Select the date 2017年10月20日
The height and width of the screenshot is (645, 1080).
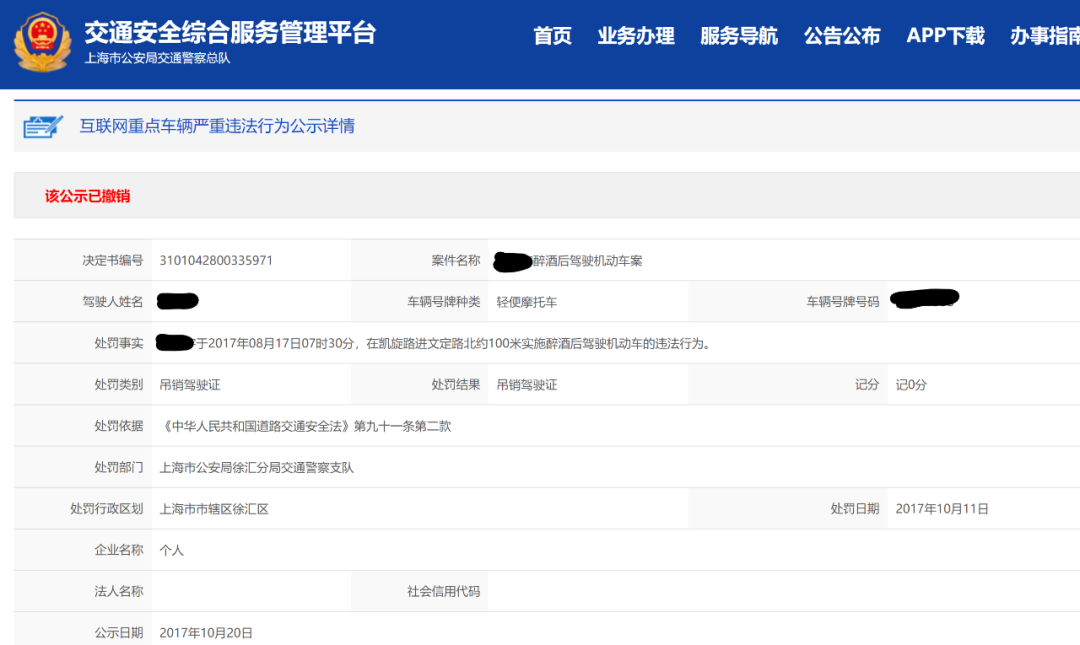click(x=206, y=633)
